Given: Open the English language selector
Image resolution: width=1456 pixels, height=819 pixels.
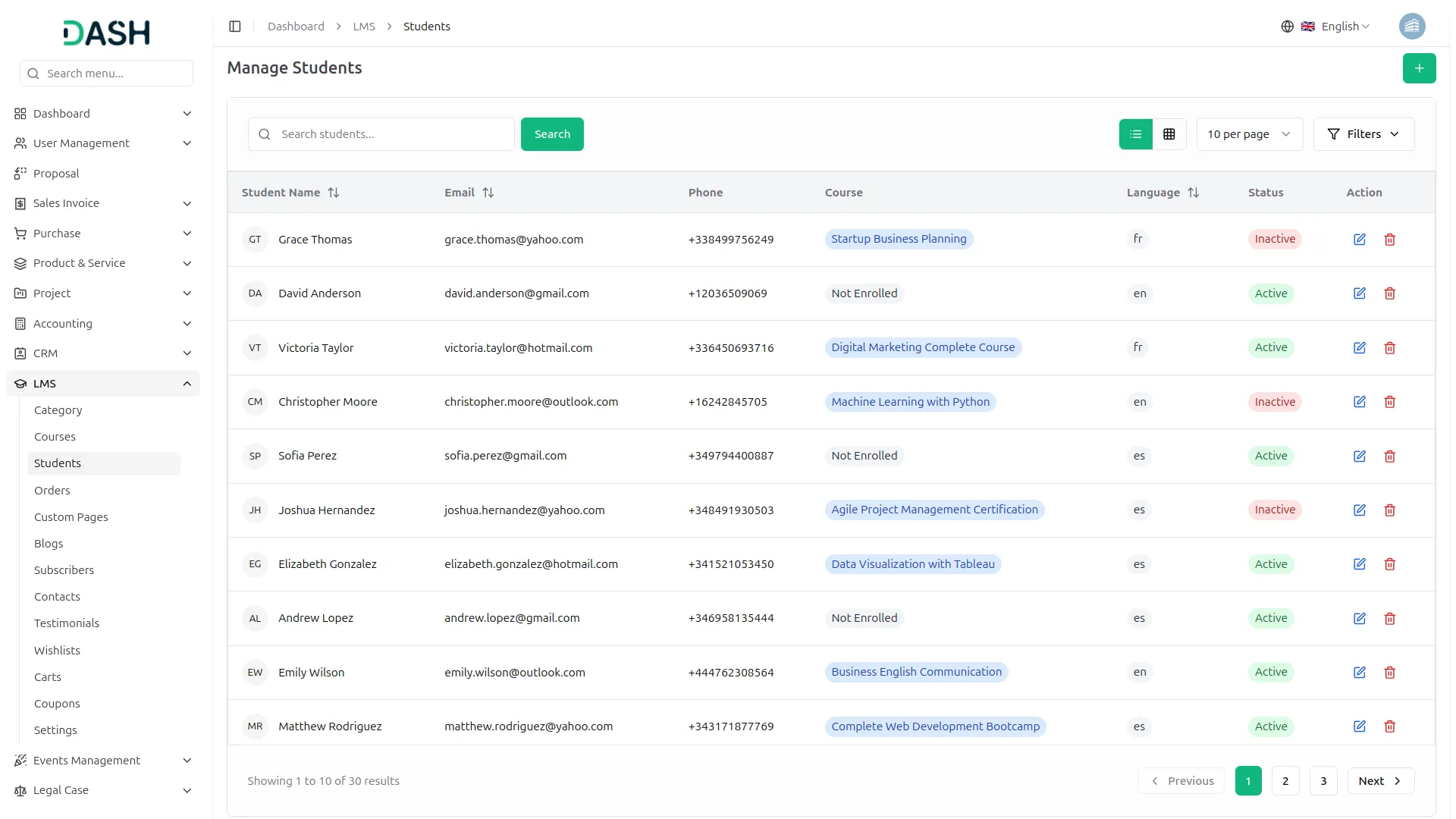Looking at the screenshot, I should [x=1339, y=27].
